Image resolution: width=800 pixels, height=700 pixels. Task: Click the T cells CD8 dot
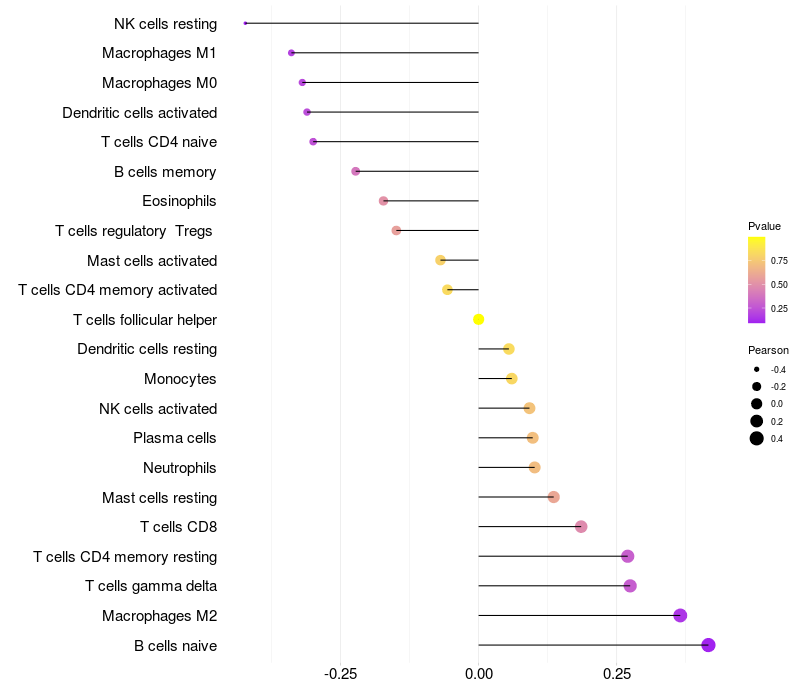click(581, 527)
